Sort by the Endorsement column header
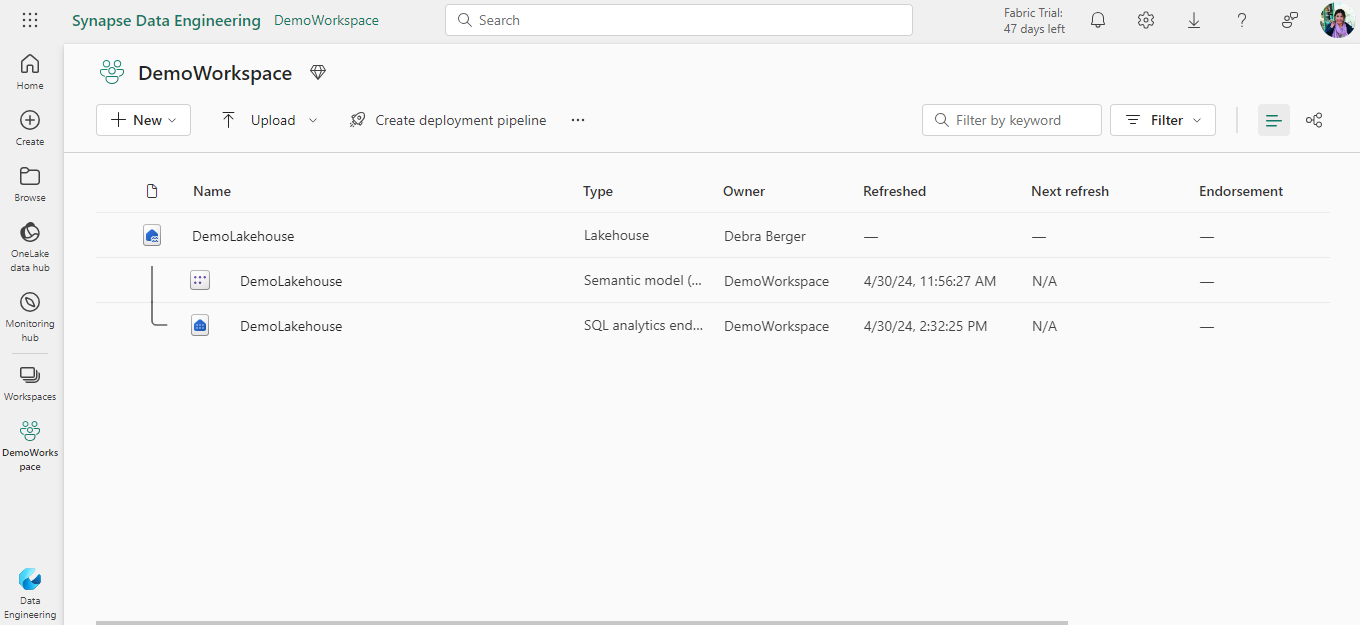The width and height of the screenshot is (1360, 625). point(1241,191)
